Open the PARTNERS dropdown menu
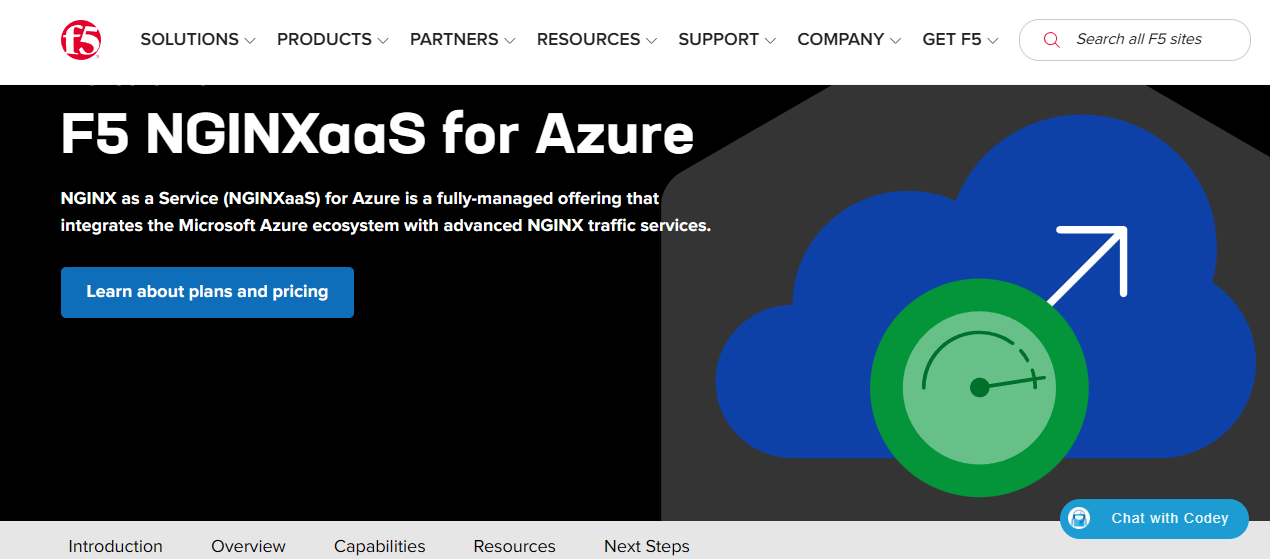 [462, 40]
